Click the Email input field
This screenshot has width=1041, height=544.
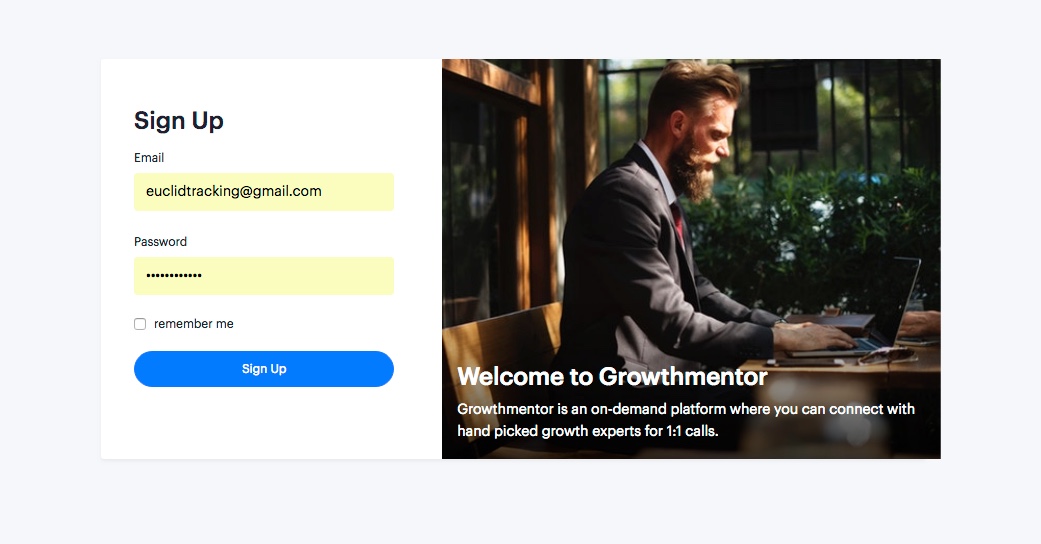point(264,192)
